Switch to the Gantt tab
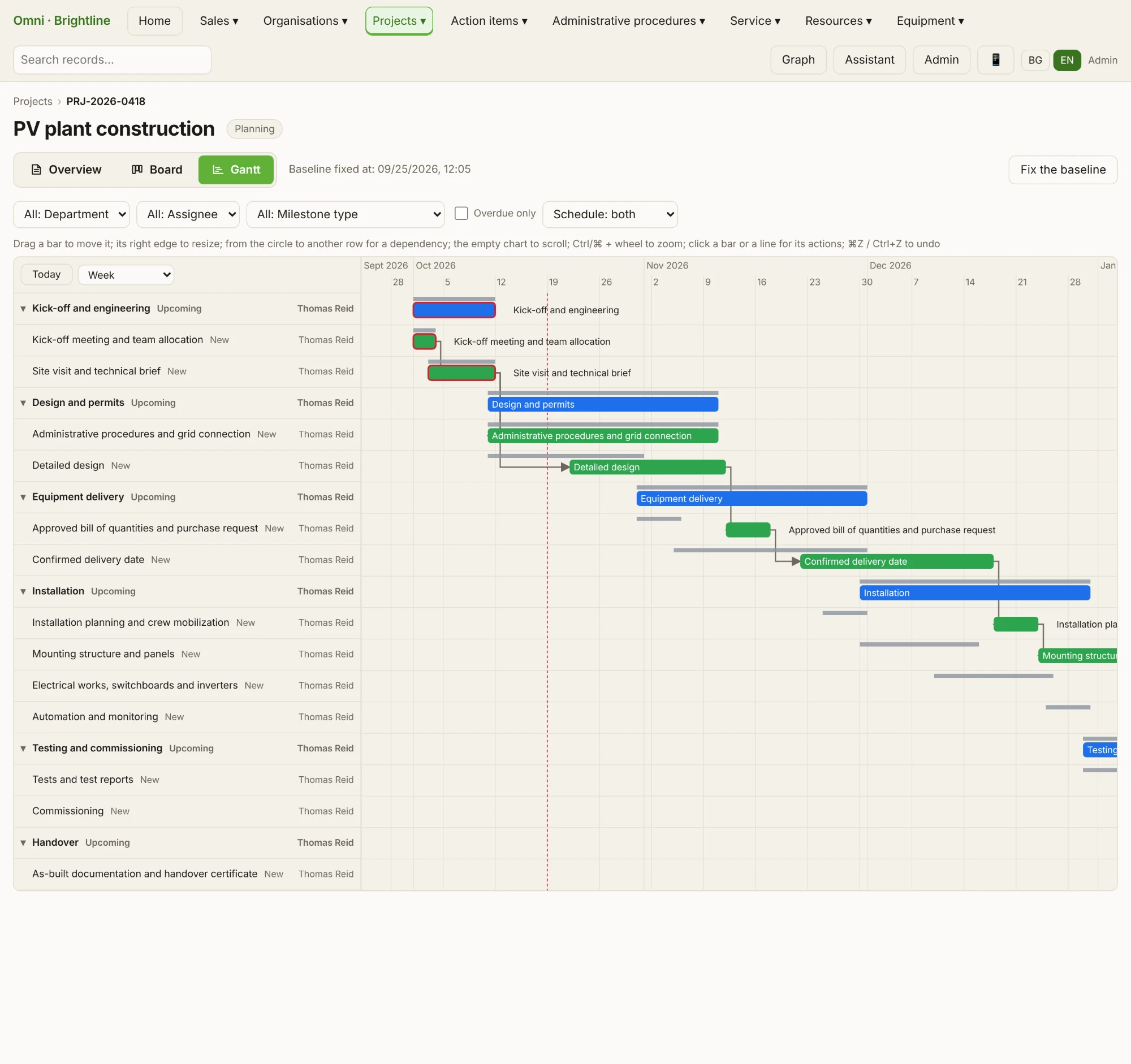 point(236,170)
